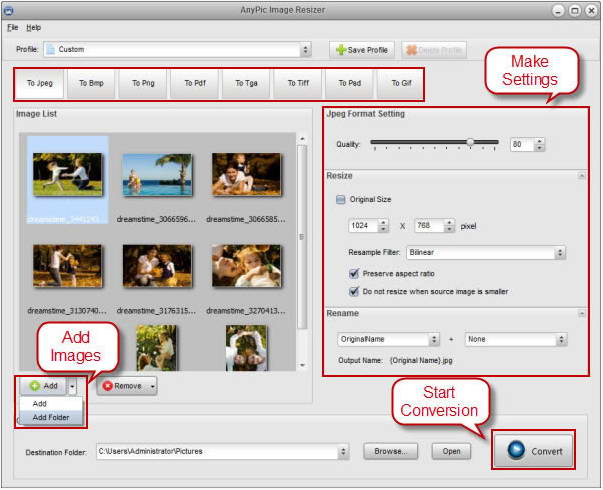Select thumbnail dreamstime_3270413
The image size is (603, 490).
click(x=247, y=266)
